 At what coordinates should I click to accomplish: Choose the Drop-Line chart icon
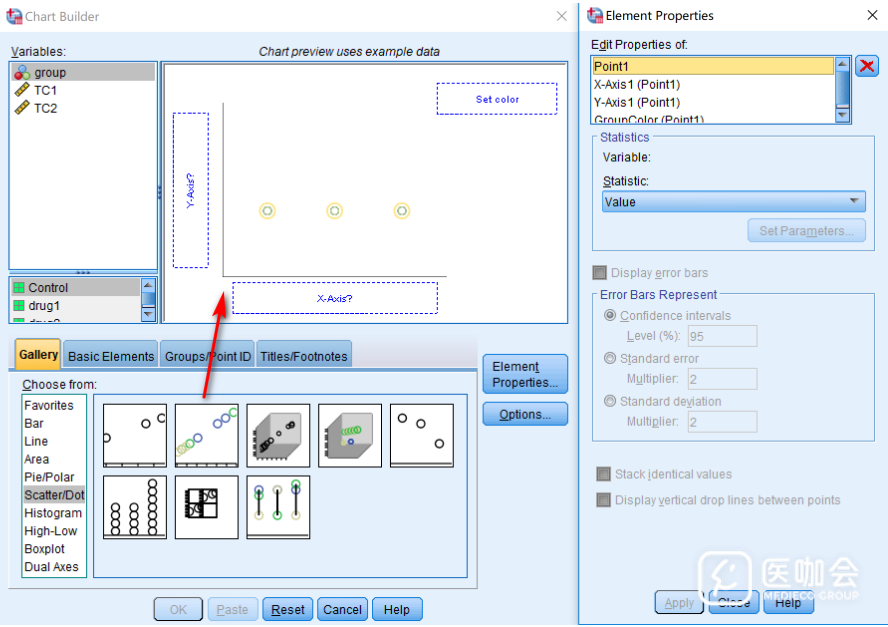279,507
